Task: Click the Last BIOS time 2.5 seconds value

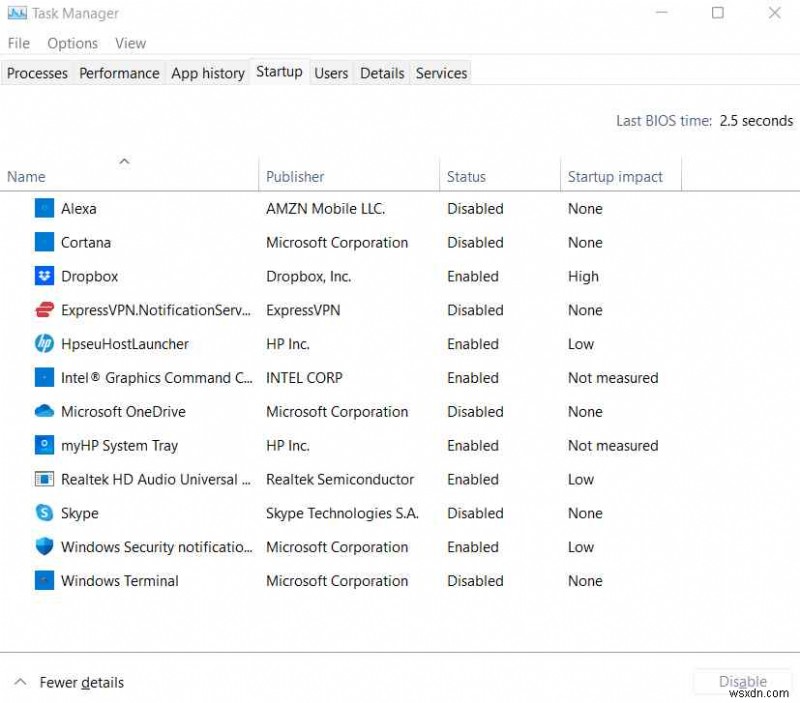Action: [756, 121]
